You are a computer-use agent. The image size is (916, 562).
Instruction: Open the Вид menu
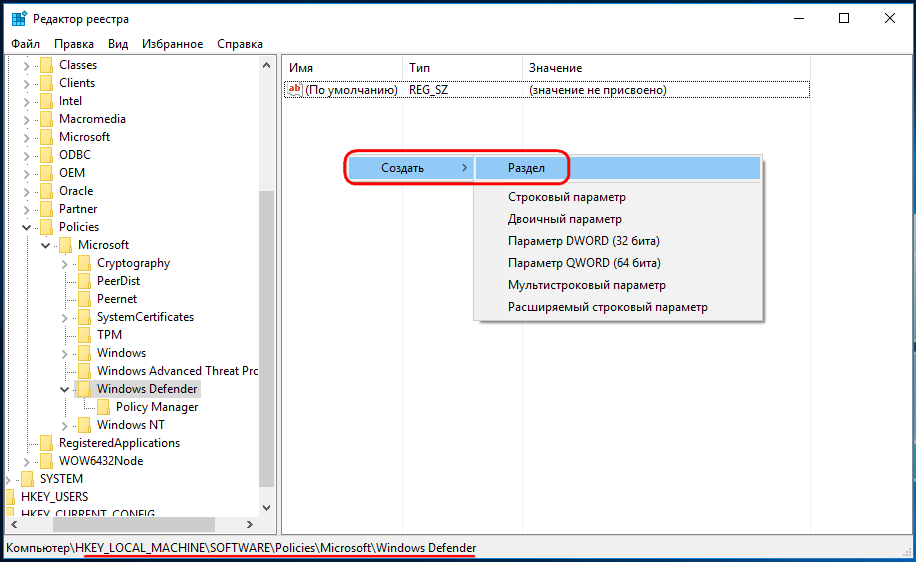click(x=117, y=44)
